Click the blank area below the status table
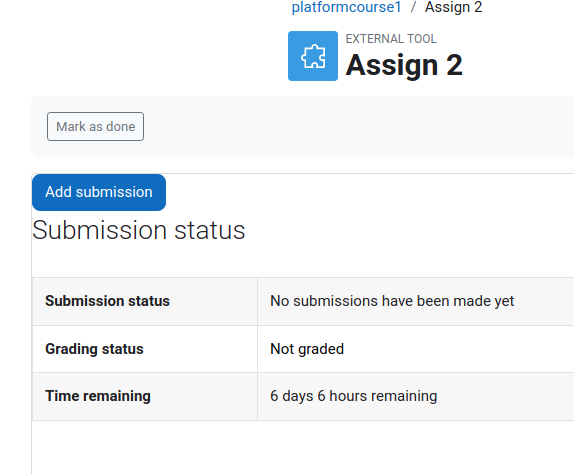The width and height of the screenshot is (574, 474). [x=303, y=447]
